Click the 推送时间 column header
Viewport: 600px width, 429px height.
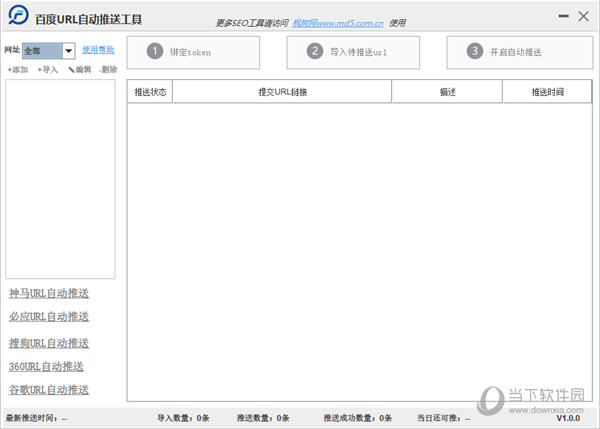point(547,92)
